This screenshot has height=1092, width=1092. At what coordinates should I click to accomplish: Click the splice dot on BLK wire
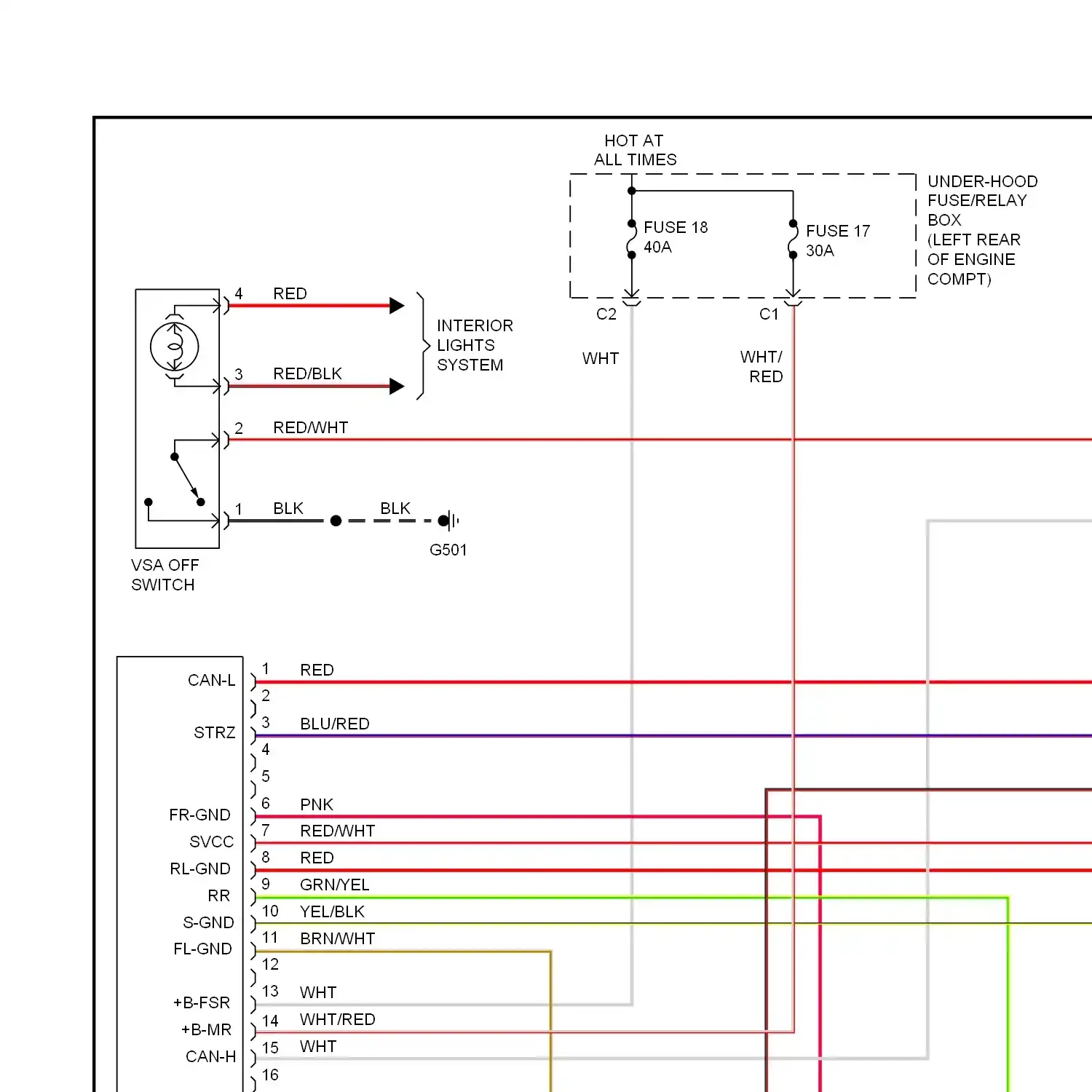point(336,521)
